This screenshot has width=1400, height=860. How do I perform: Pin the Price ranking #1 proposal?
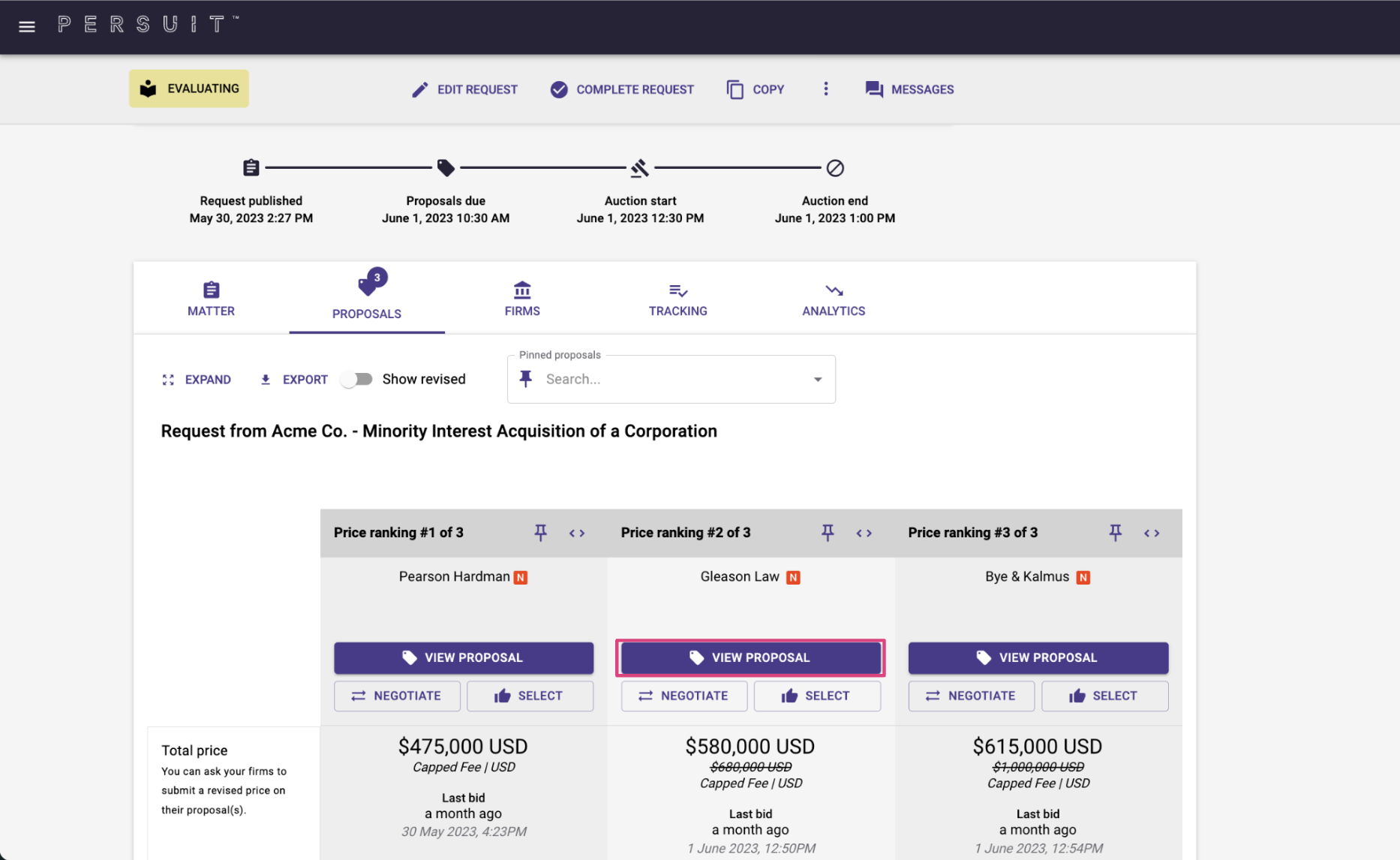540,533
